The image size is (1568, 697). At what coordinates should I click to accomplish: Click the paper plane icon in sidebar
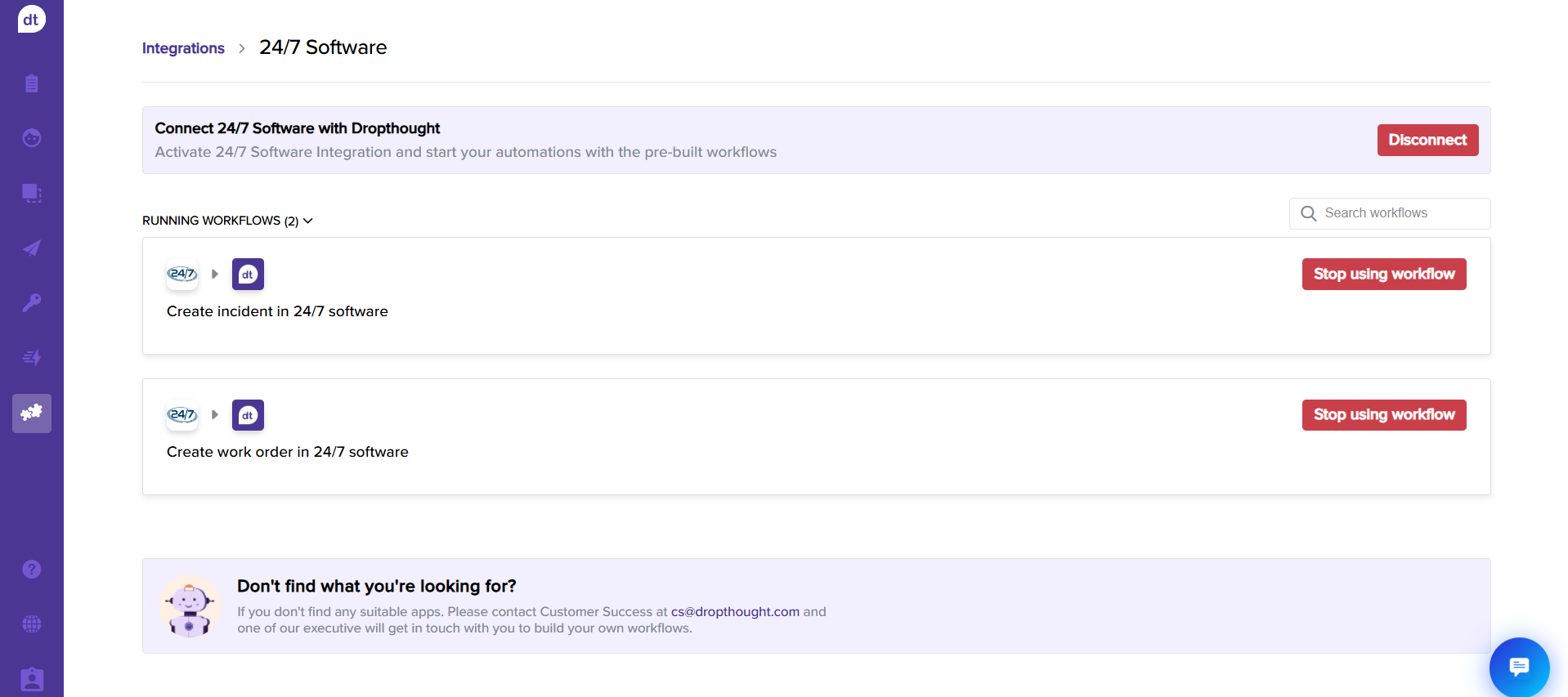click(x=31, y=248)
